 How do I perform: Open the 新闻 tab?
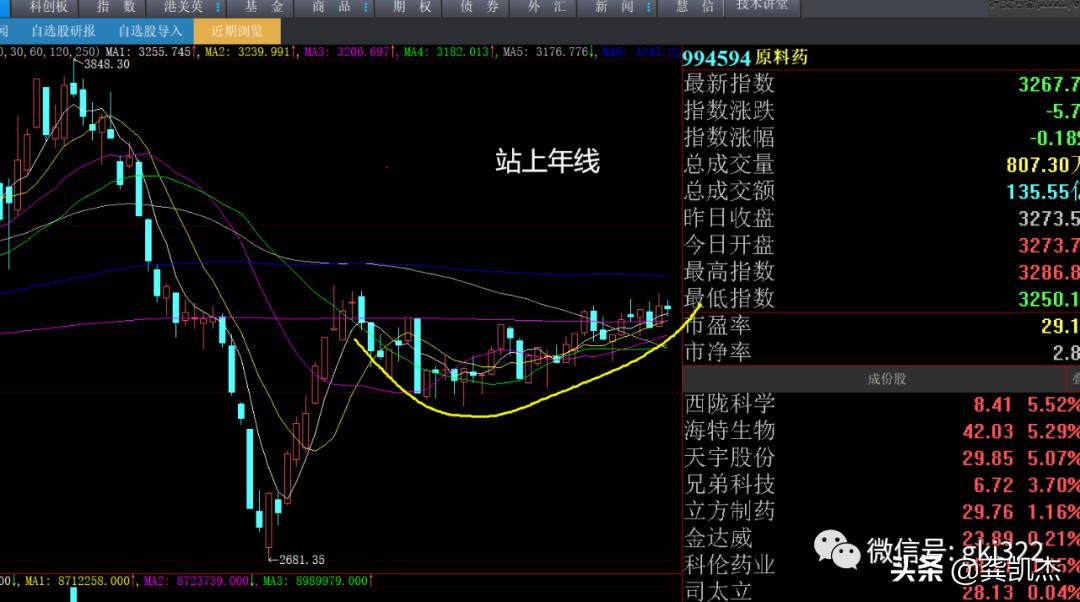pyautogui.click(x=614, y=7)
